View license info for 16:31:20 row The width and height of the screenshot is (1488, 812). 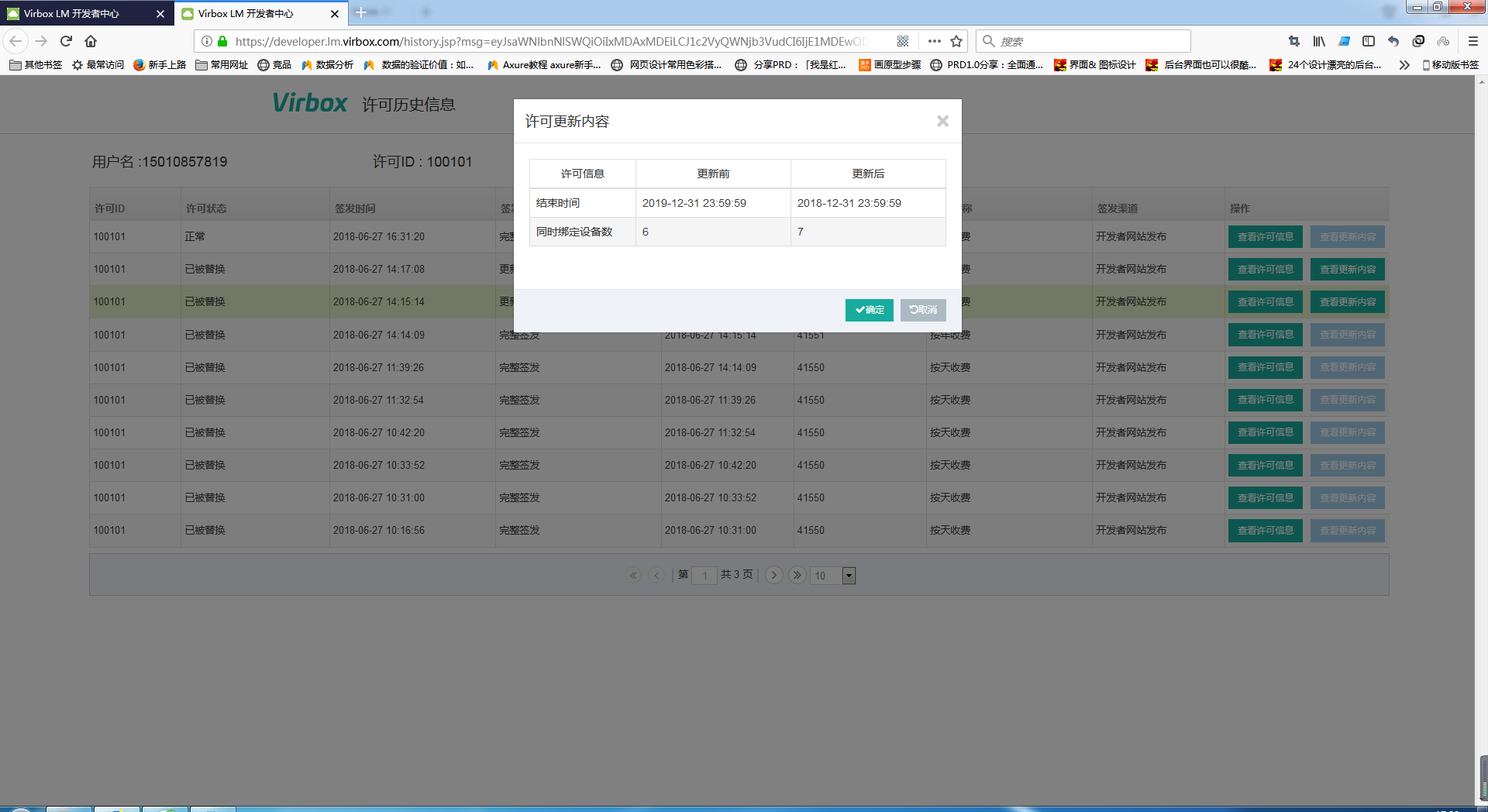click(1265, 237)
